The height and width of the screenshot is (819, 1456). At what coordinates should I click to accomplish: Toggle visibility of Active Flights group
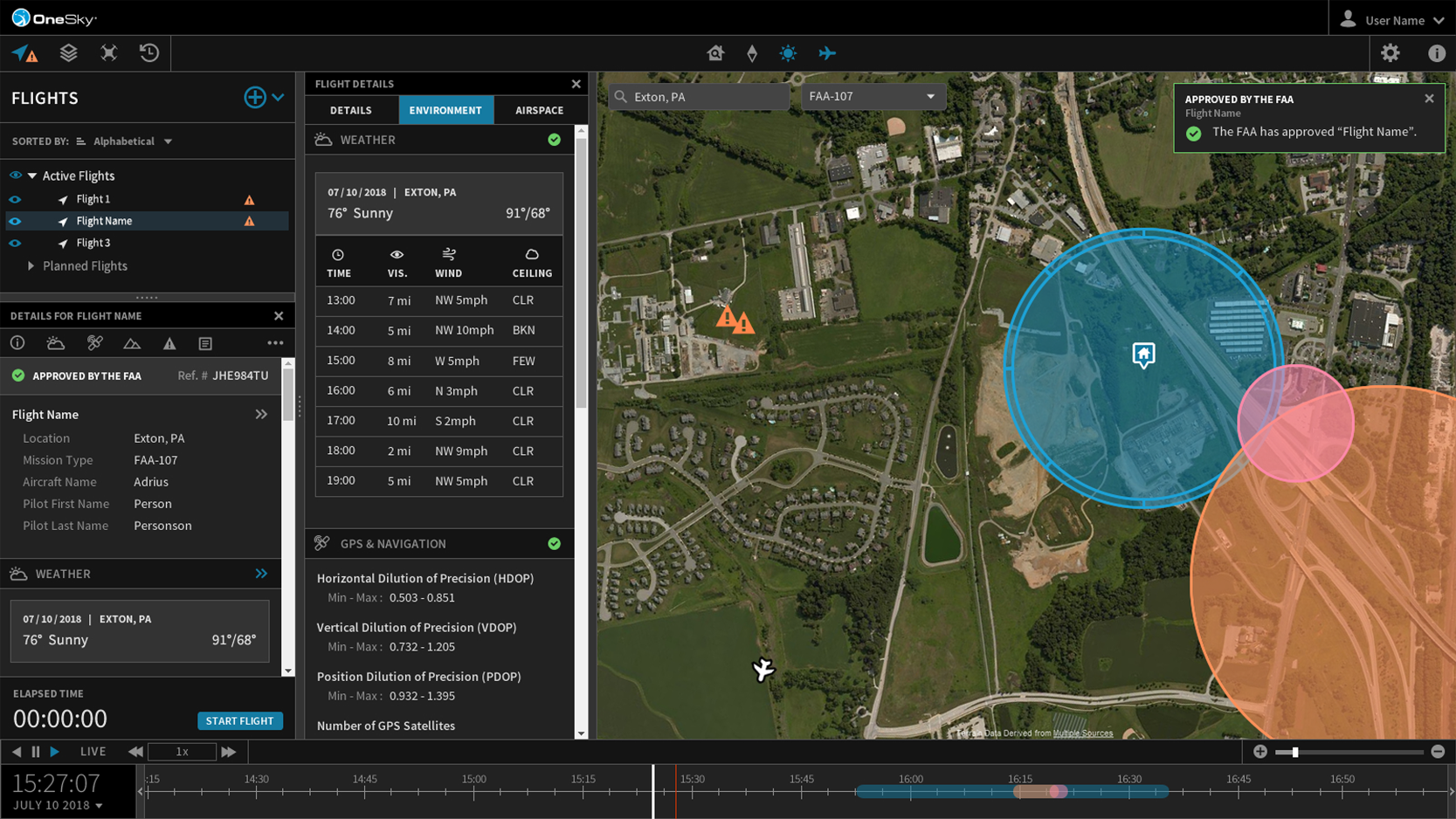(x=15, y=175)
